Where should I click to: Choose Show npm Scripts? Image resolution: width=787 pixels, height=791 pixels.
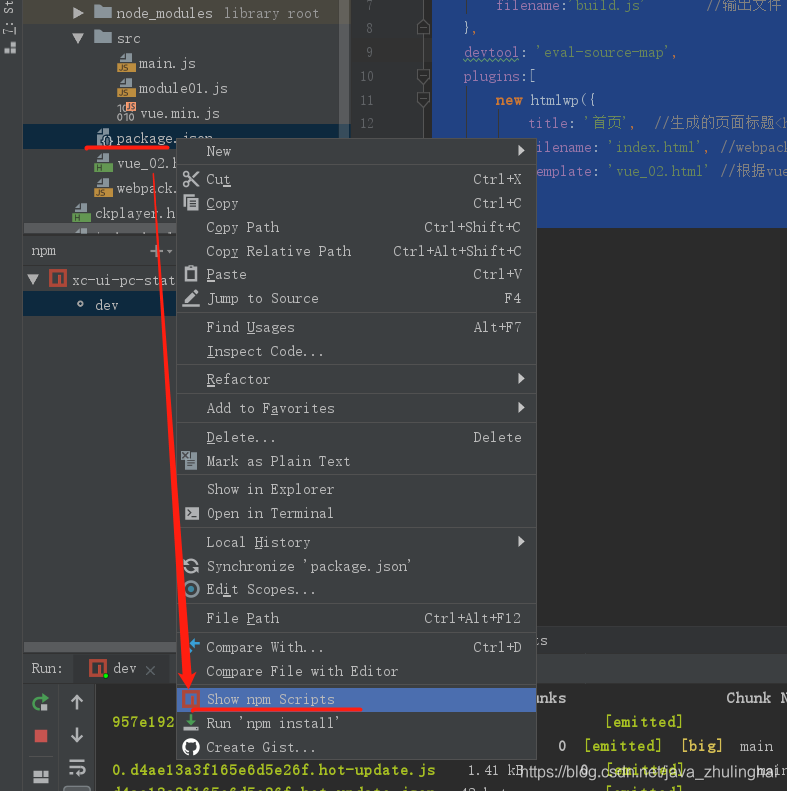tap(356, 699)
